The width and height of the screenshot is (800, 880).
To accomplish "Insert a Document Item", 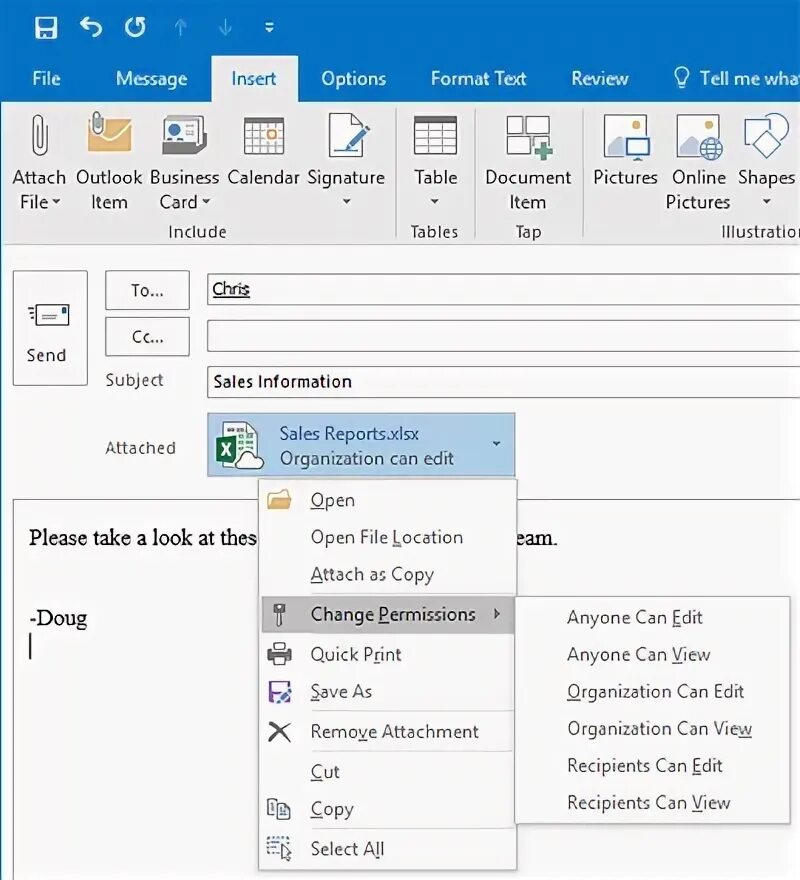I will click(528, 163).
